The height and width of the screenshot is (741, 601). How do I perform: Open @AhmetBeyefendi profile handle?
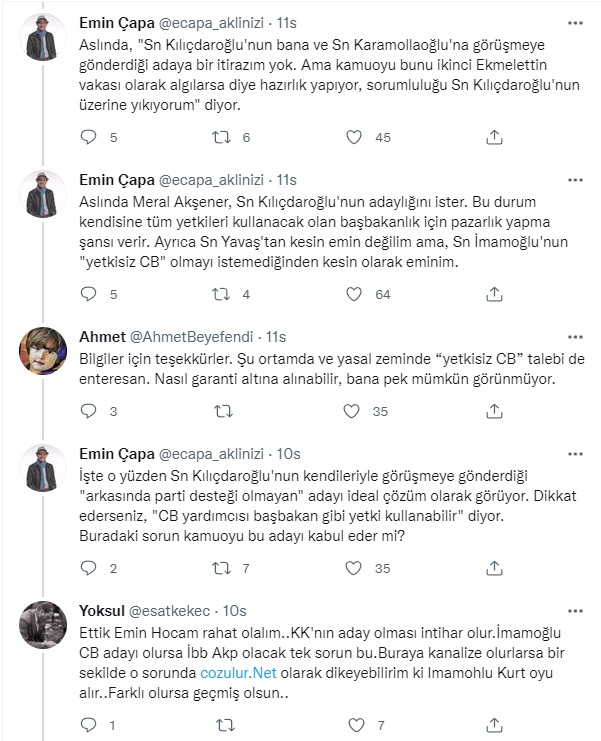[191, 337]
